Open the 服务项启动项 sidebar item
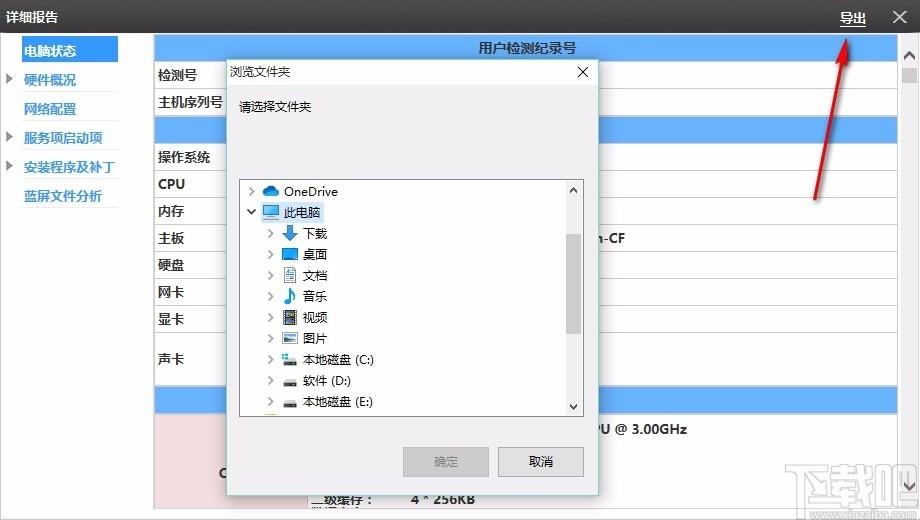920x520 pixels. tap(63, 138)
